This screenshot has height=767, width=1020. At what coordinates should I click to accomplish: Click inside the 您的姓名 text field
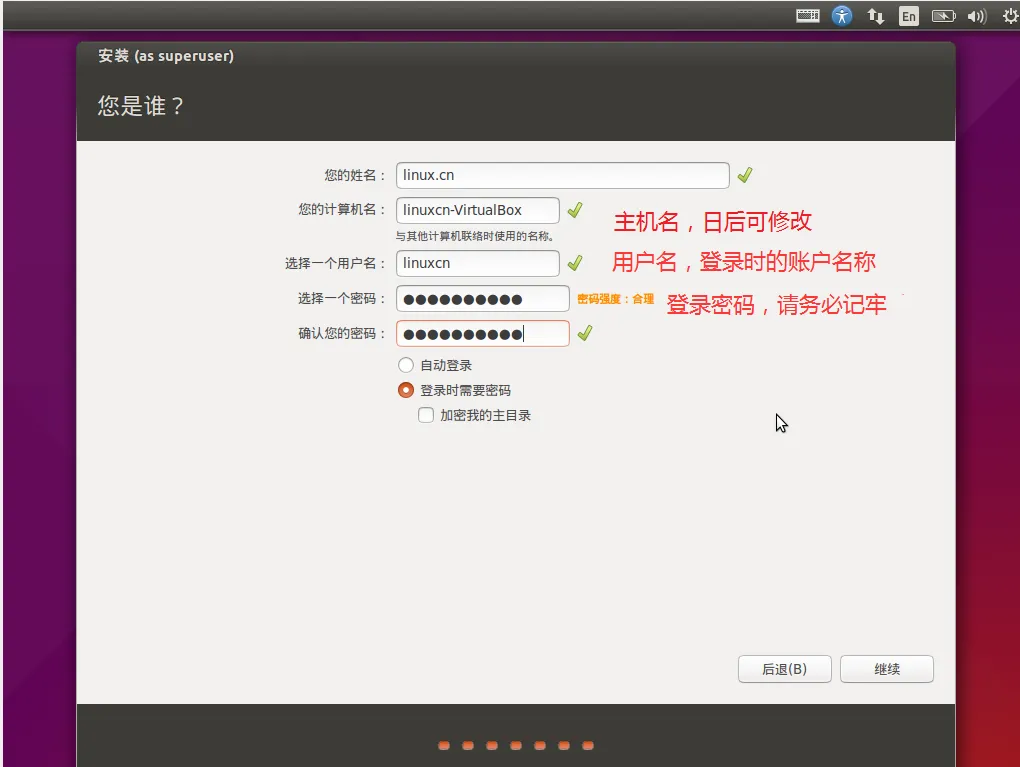tap(562, 174)
